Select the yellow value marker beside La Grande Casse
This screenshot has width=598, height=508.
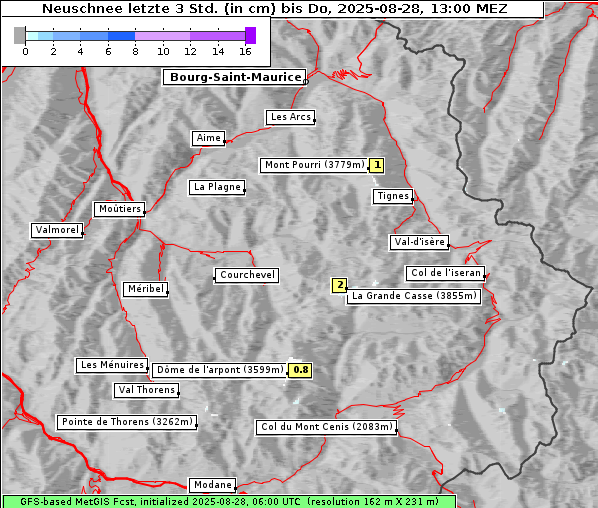point(339,285)
